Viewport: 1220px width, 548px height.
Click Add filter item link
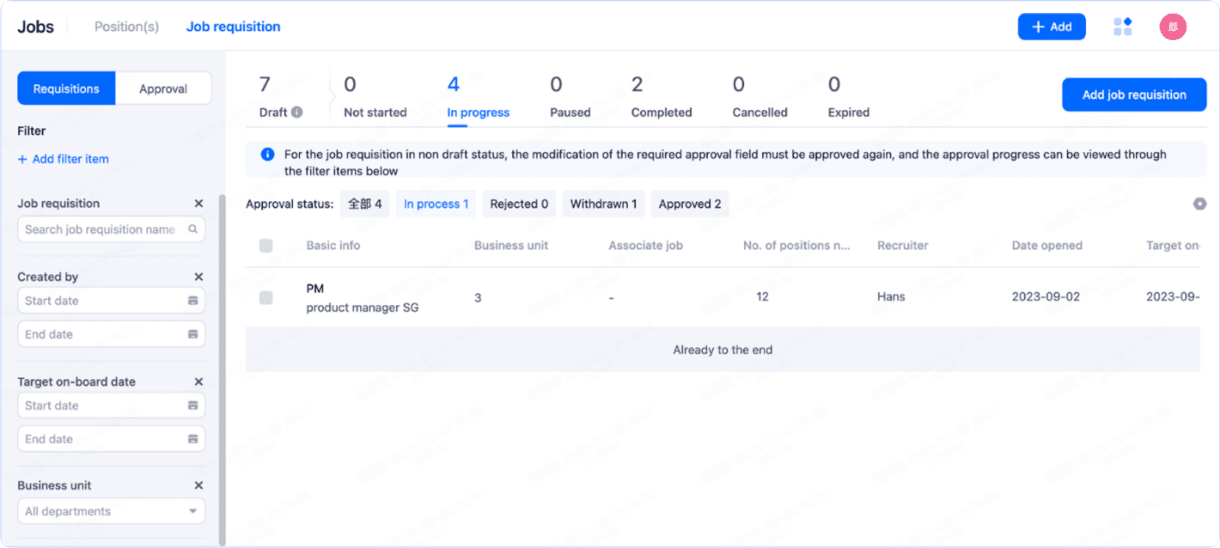point(63,159)
